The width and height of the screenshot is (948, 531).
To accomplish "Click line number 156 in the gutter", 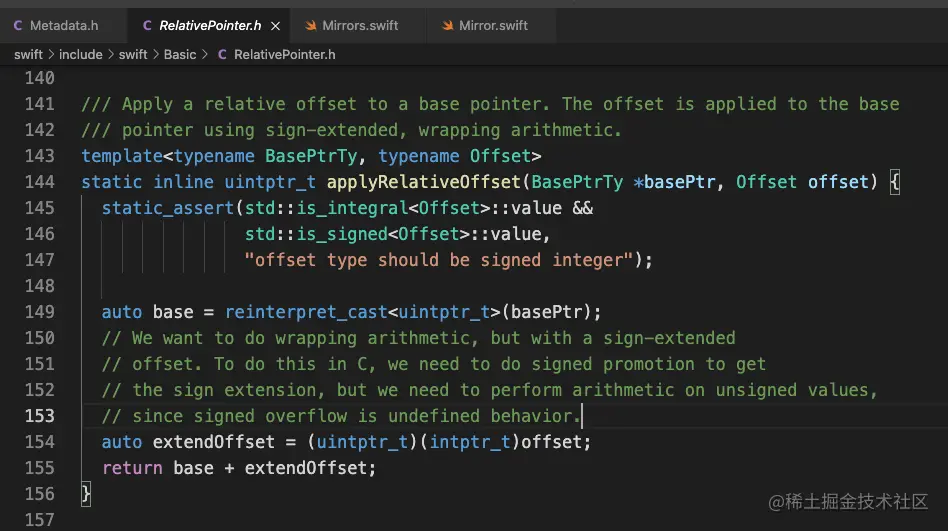I will [39, 494].
